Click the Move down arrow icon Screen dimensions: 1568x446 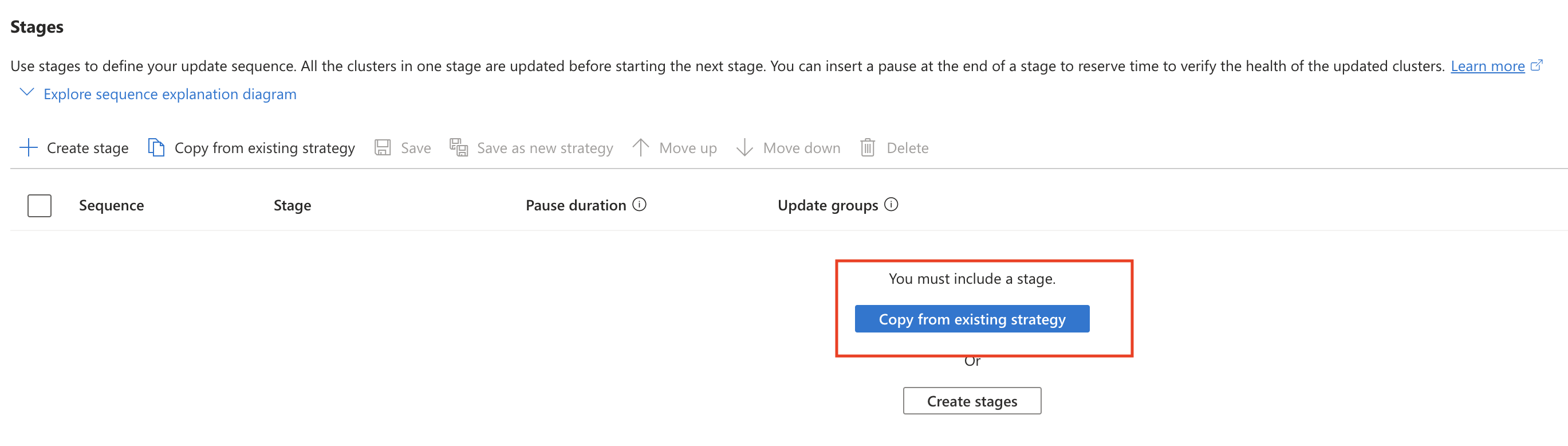(x=744, y=148)
